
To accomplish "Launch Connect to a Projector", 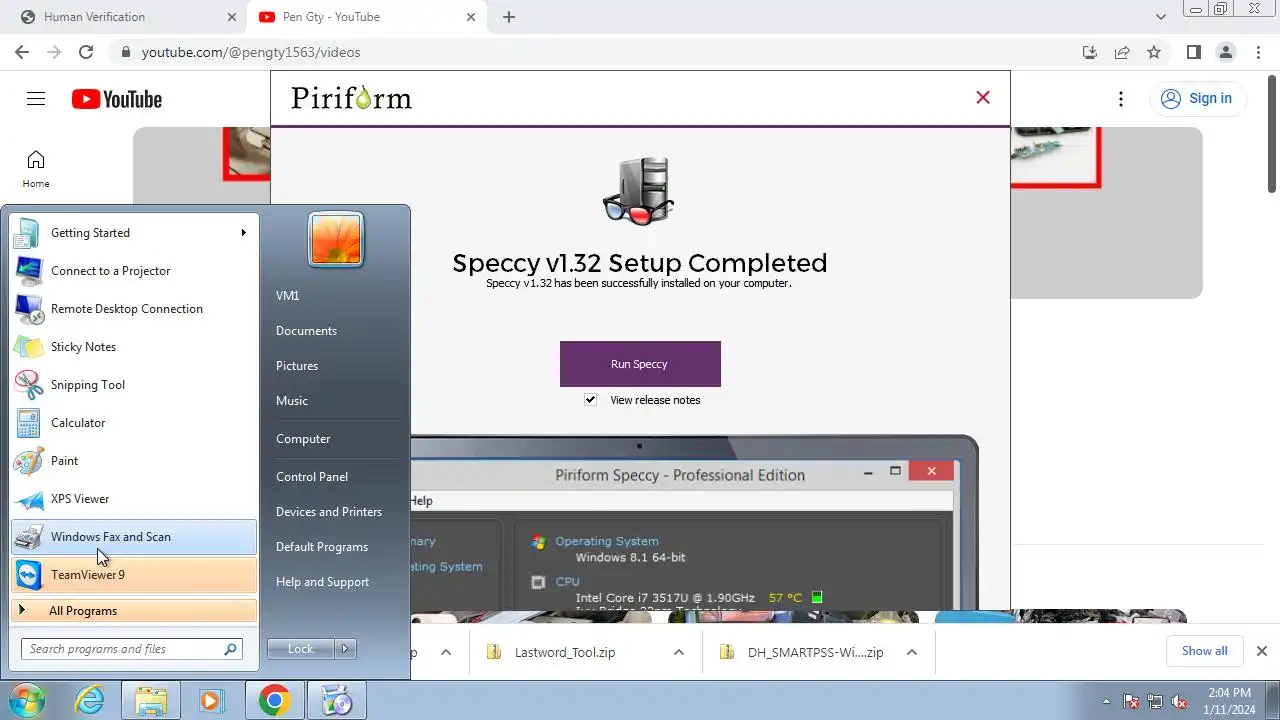I will click(134, 271).
